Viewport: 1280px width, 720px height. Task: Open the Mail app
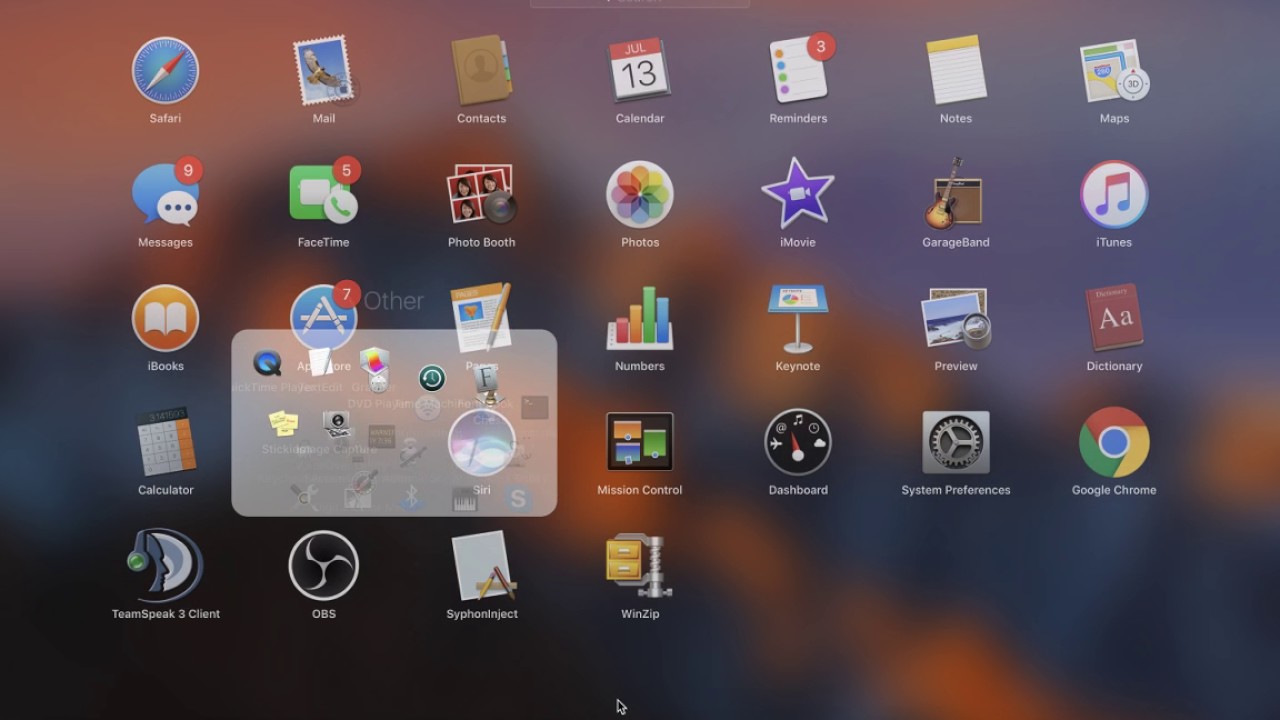click(323, 71)
